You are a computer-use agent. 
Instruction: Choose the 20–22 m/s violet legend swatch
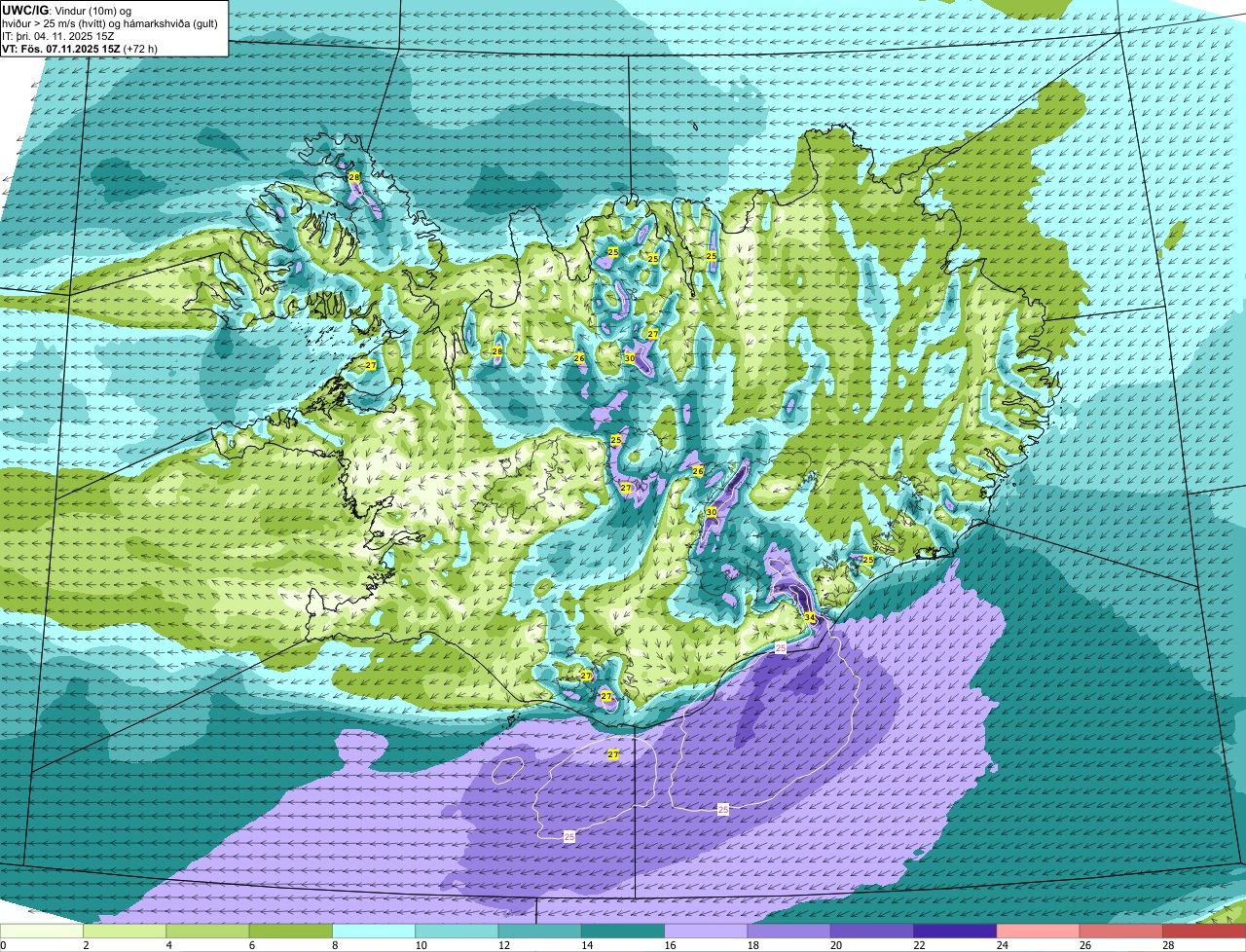[x=872, y=932]
